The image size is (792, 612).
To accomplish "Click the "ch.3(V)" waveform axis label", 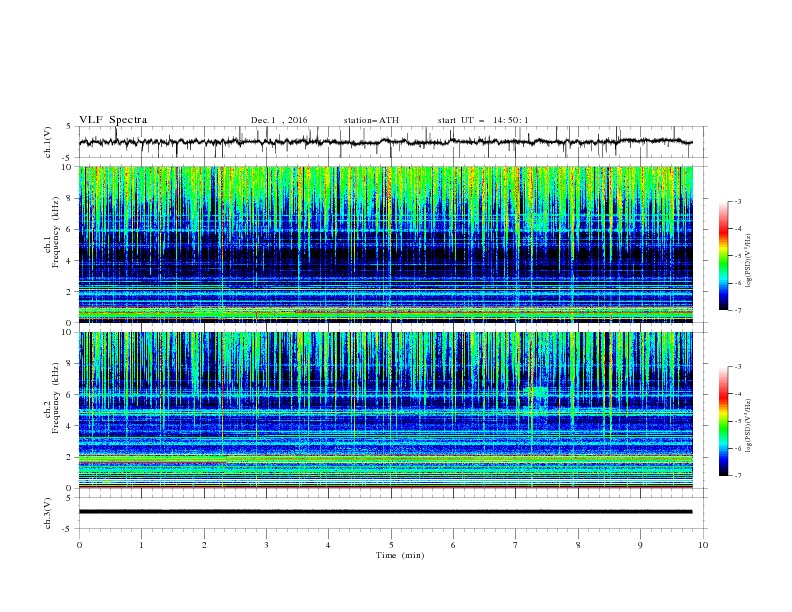I will pyautogui.click(x=48, y=513).
